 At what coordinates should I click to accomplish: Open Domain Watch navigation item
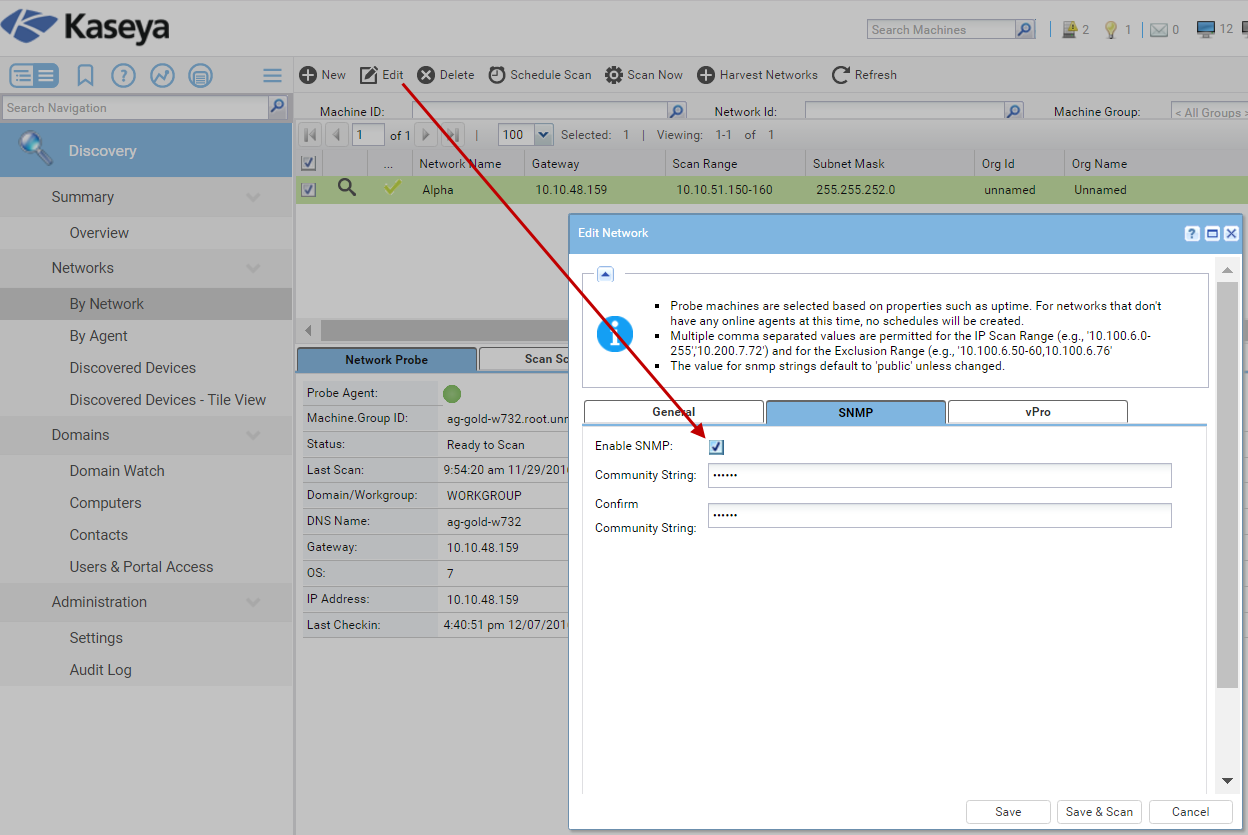click(117, 471)
